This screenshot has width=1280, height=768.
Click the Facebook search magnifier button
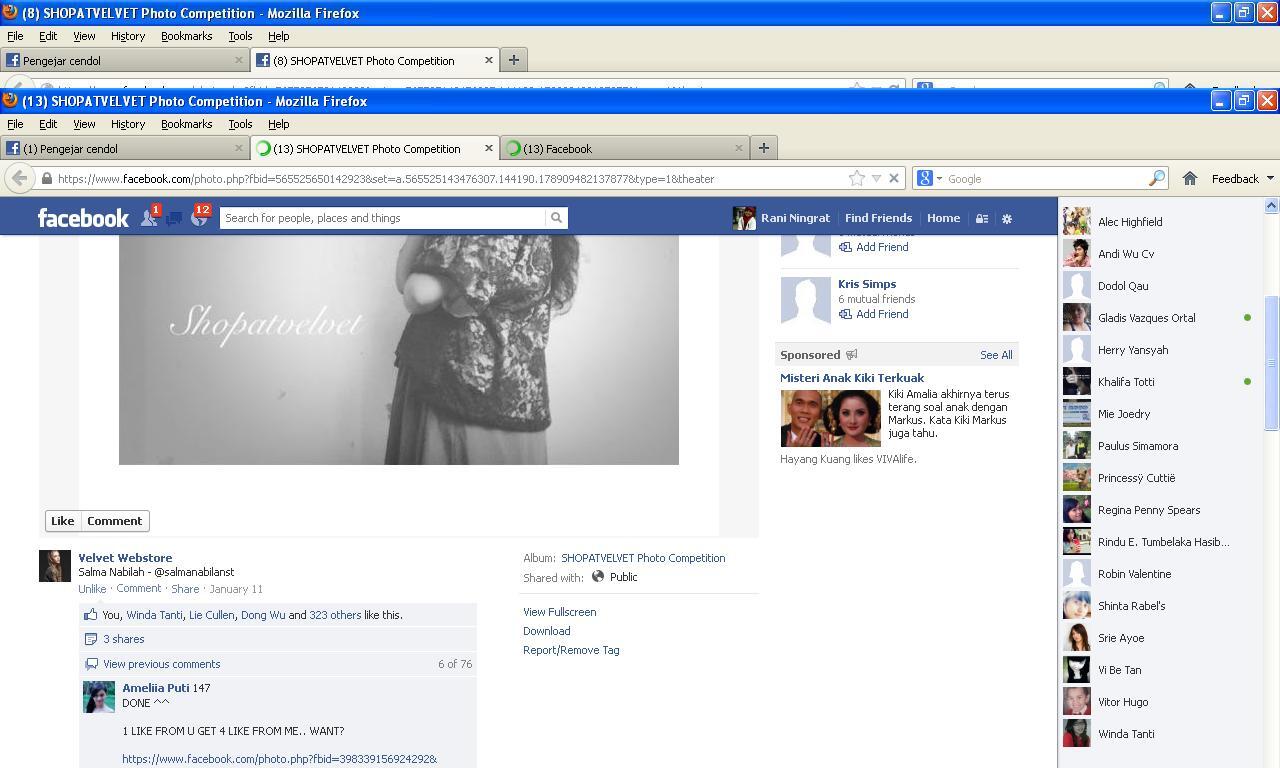coord(556,218)
